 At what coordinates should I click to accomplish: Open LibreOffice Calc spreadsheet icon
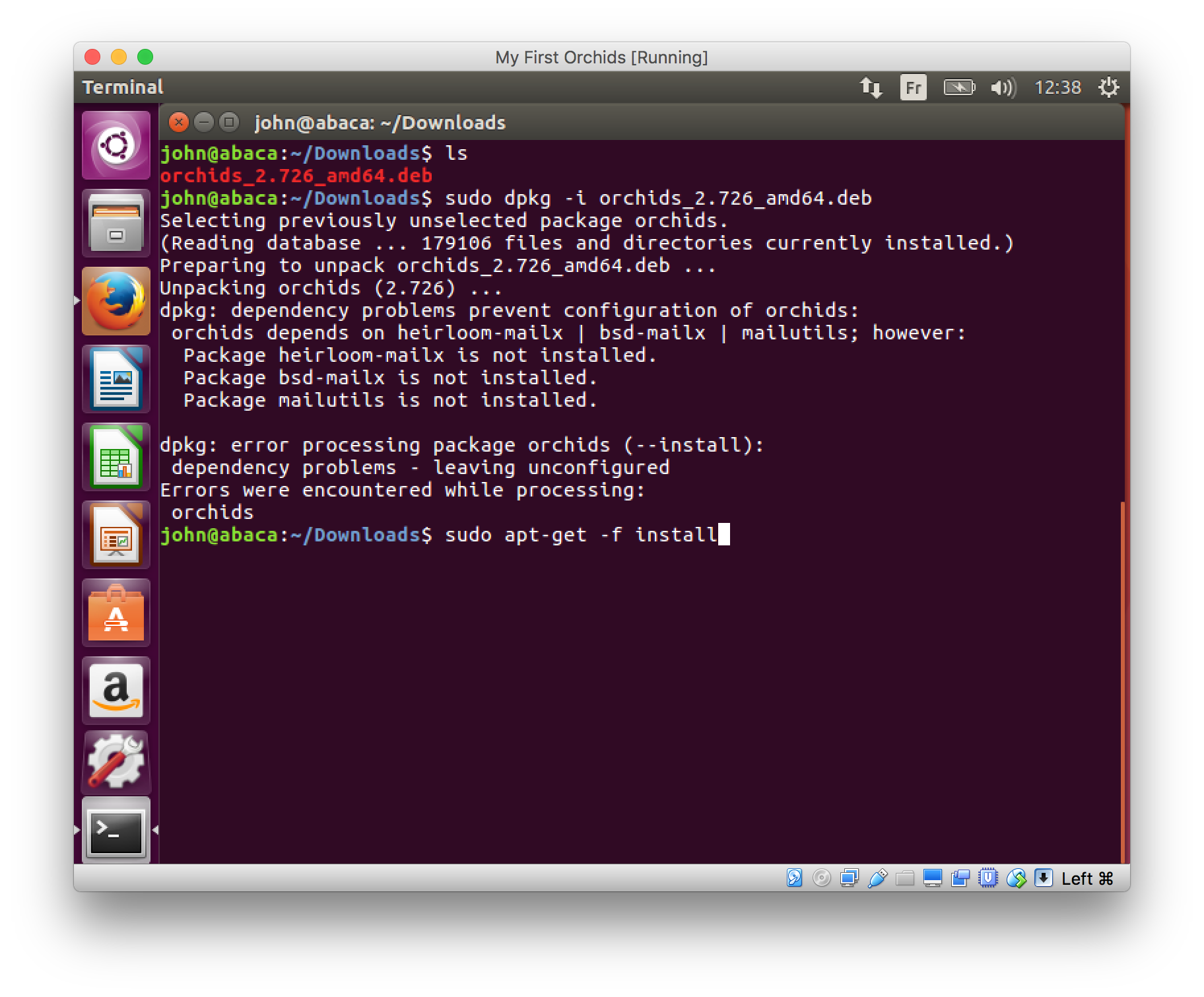(x=116, y=457)
